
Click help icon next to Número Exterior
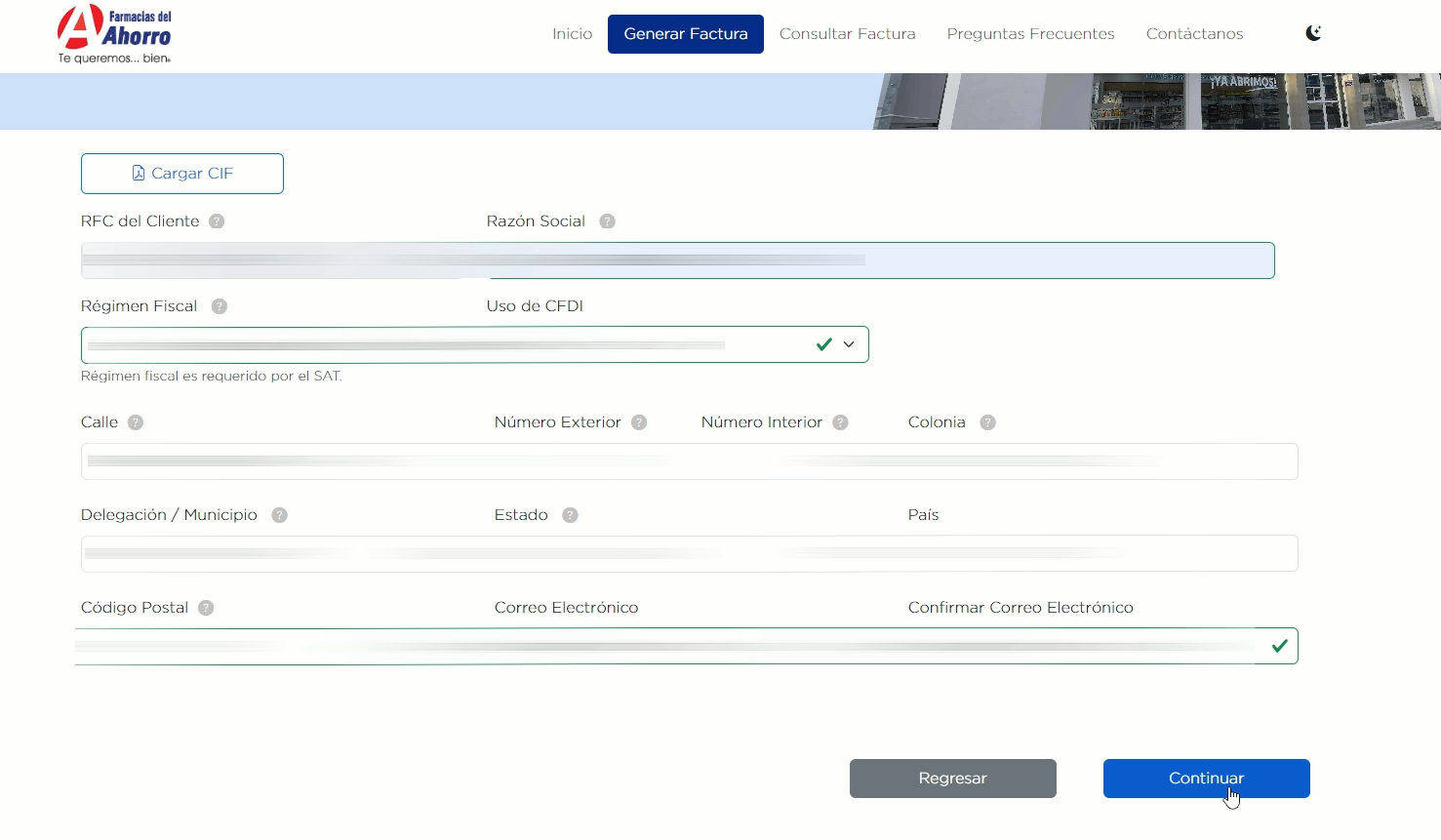coord(639,422)
